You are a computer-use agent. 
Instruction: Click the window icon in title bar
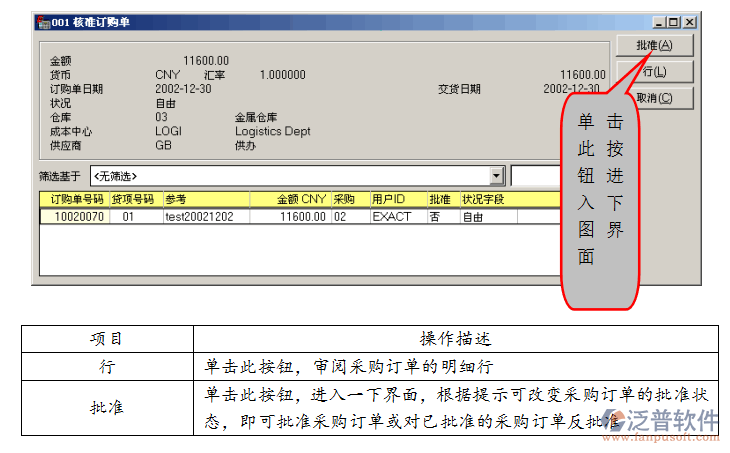(41, 22)
